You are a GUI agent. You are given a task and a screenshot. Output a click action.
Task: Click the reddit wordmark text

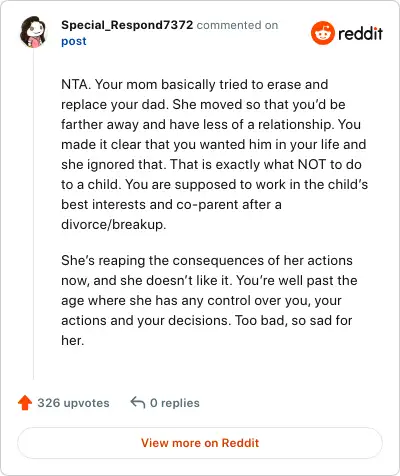360,34
